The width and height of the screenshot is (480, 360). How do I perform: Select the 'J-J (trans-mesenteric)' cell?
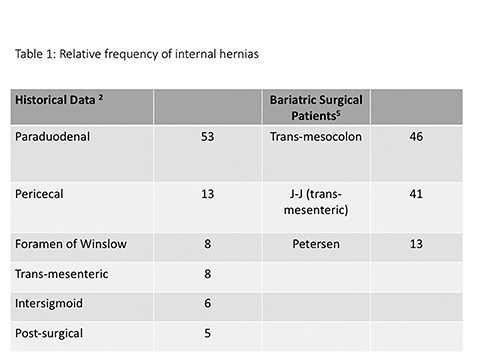pyautogui.click(x=316, y=207)
